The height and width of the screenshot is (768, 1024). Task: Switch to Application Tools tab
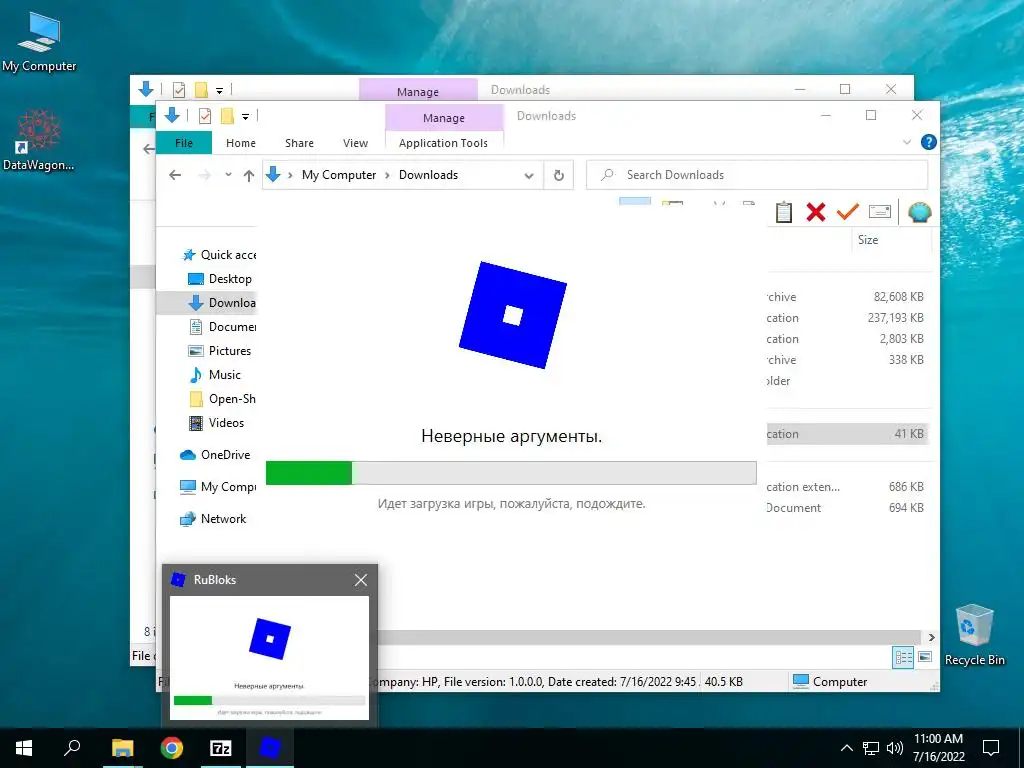pos(443,143)
